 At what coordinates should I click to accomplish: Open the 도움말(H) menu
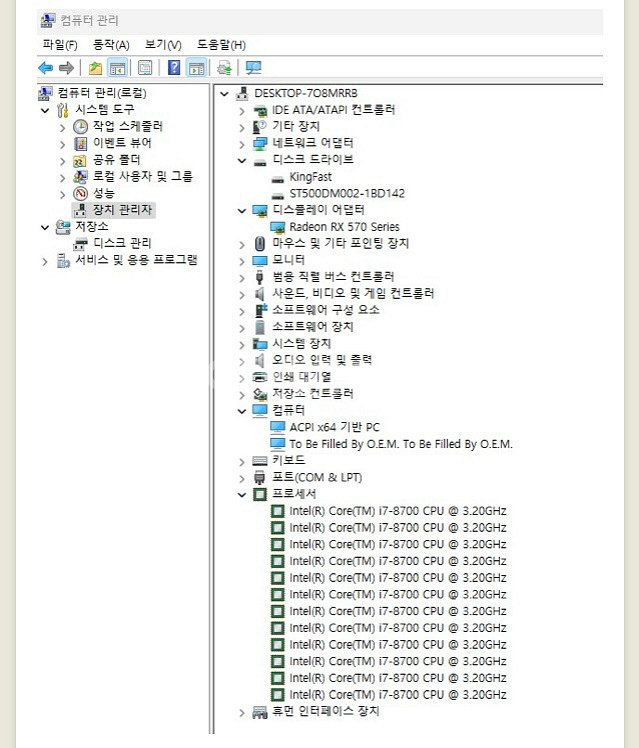(221, 45)
